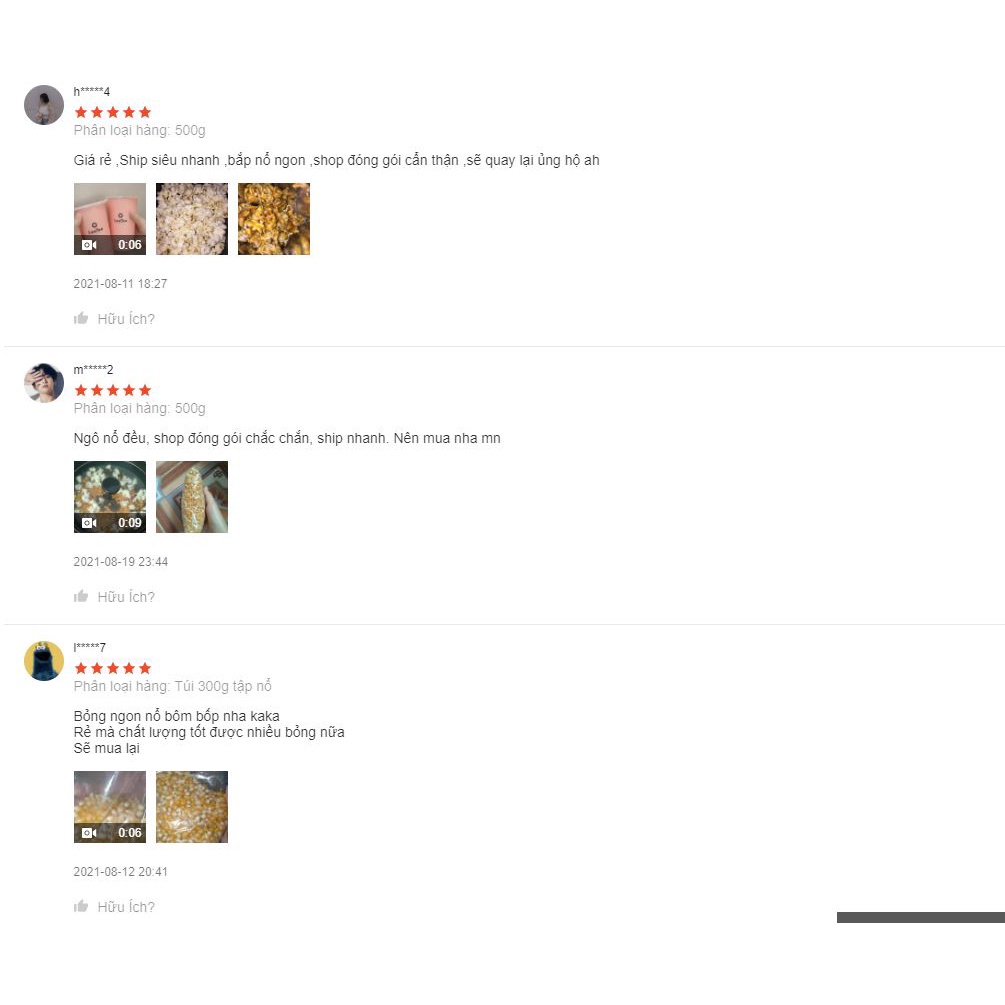
Task: Click thumbs-up icon on h*****4's review
Action: [81, 319]
